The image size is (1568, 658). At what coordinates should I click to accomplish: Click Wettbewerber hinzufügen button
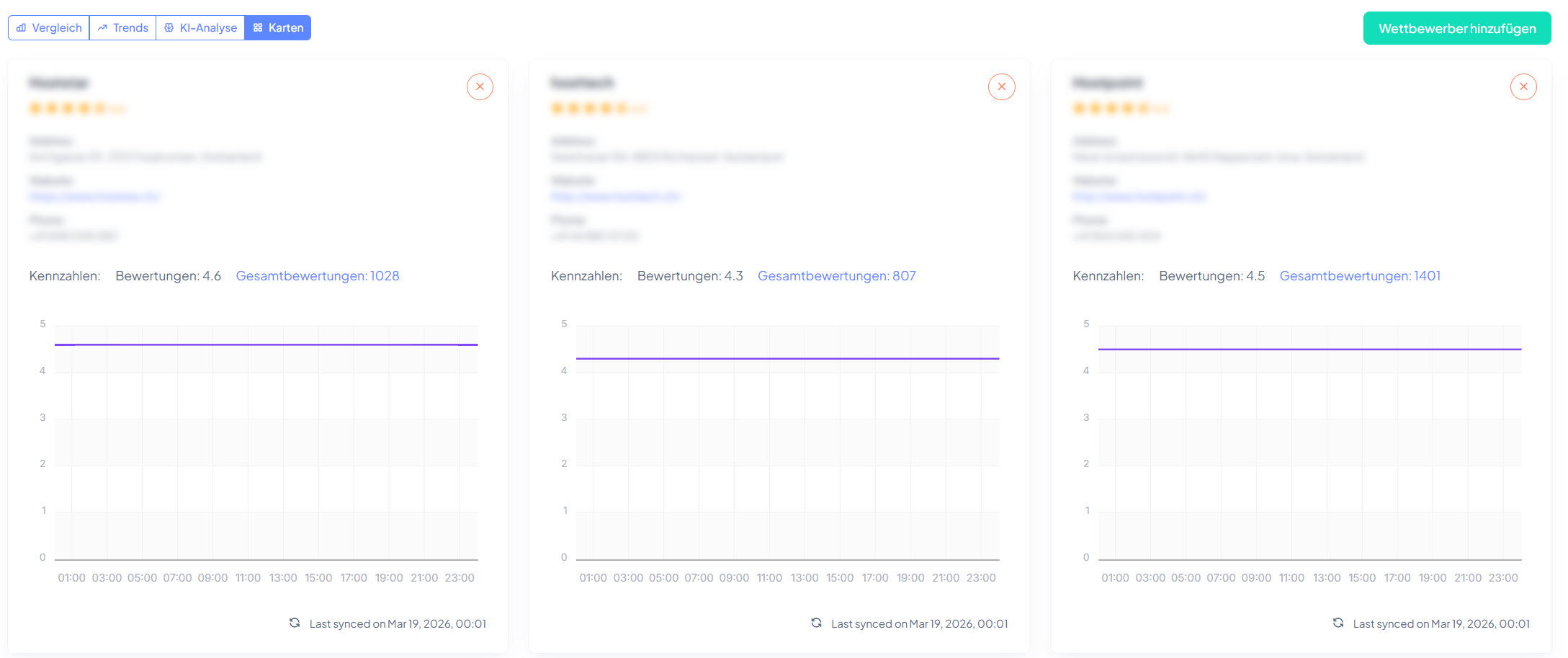tap(1456, 29)
